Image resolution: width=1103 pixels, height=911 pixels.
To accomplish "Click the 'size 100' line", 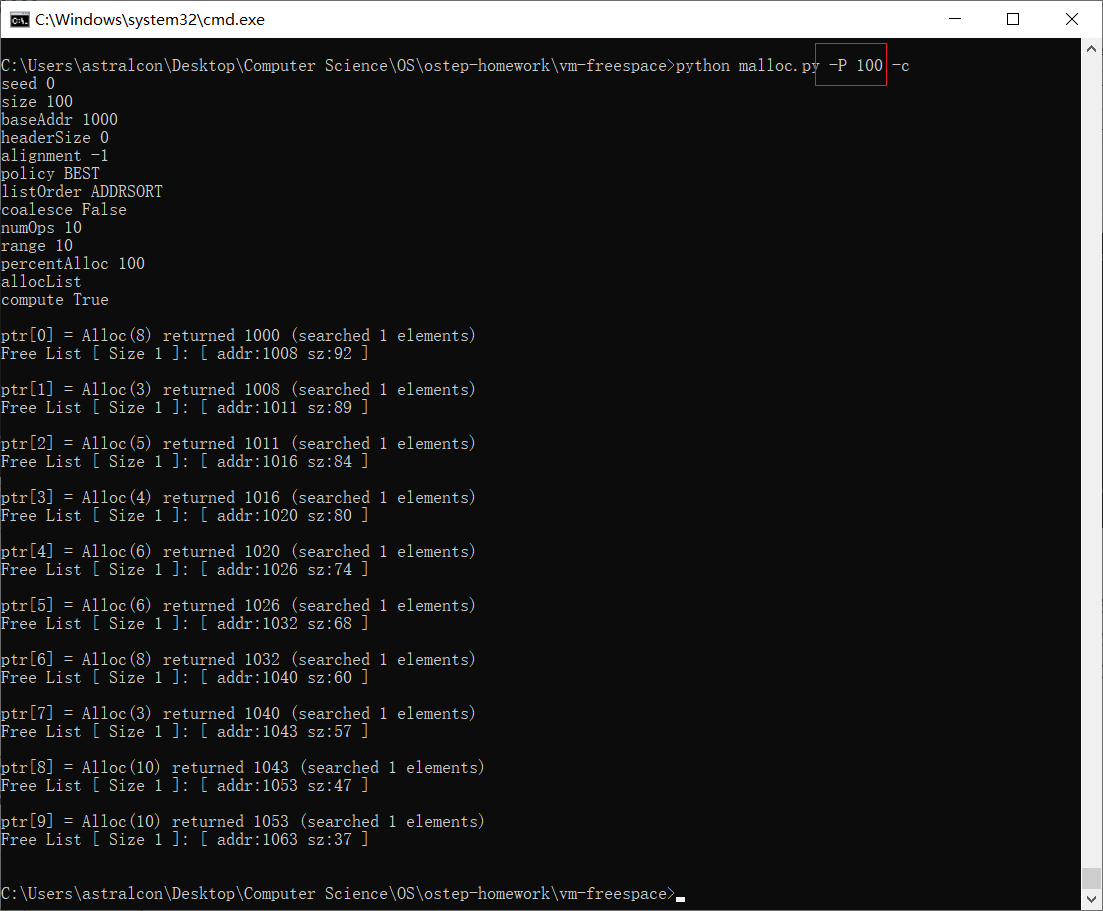I will pos(37,102).
